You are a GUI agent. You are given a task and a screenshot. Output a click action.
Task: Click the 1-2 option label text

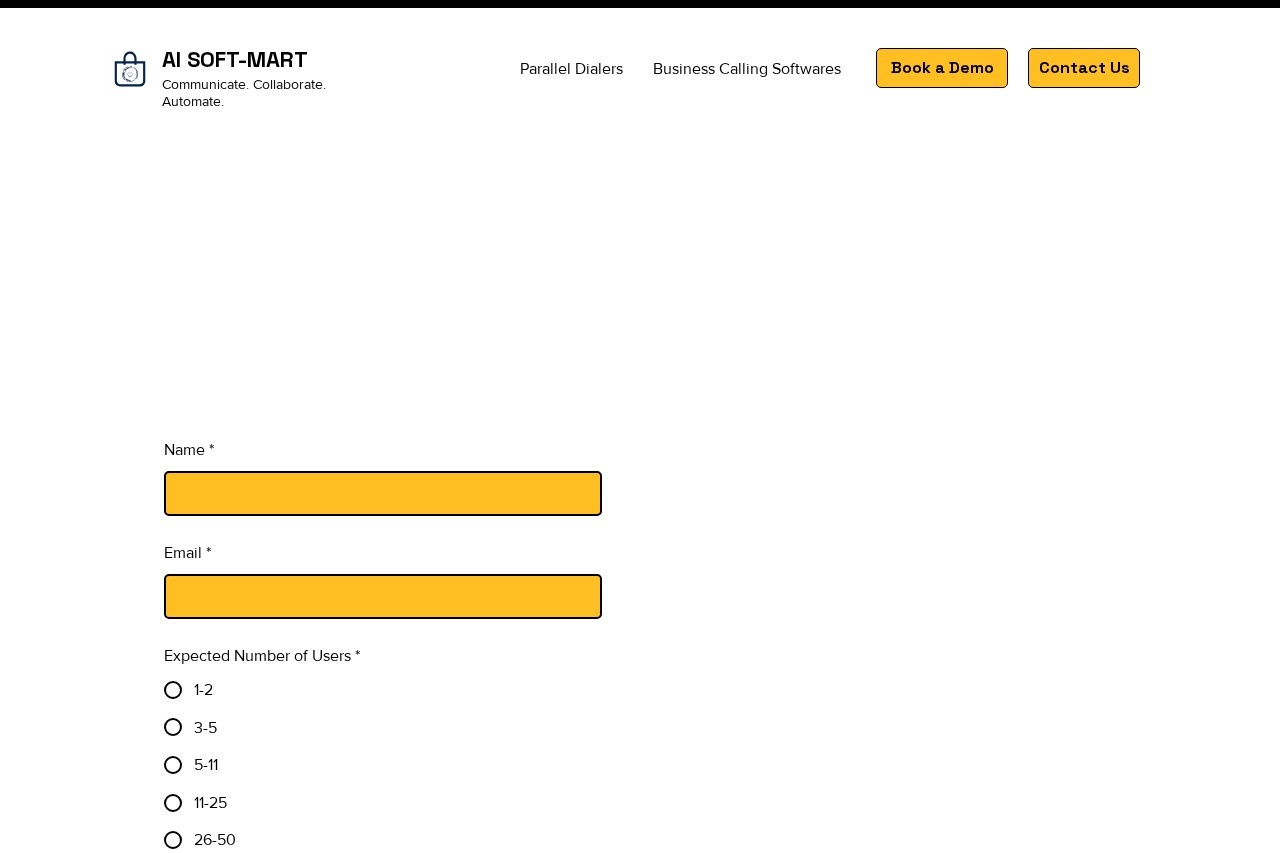click(x=203, y=690)
